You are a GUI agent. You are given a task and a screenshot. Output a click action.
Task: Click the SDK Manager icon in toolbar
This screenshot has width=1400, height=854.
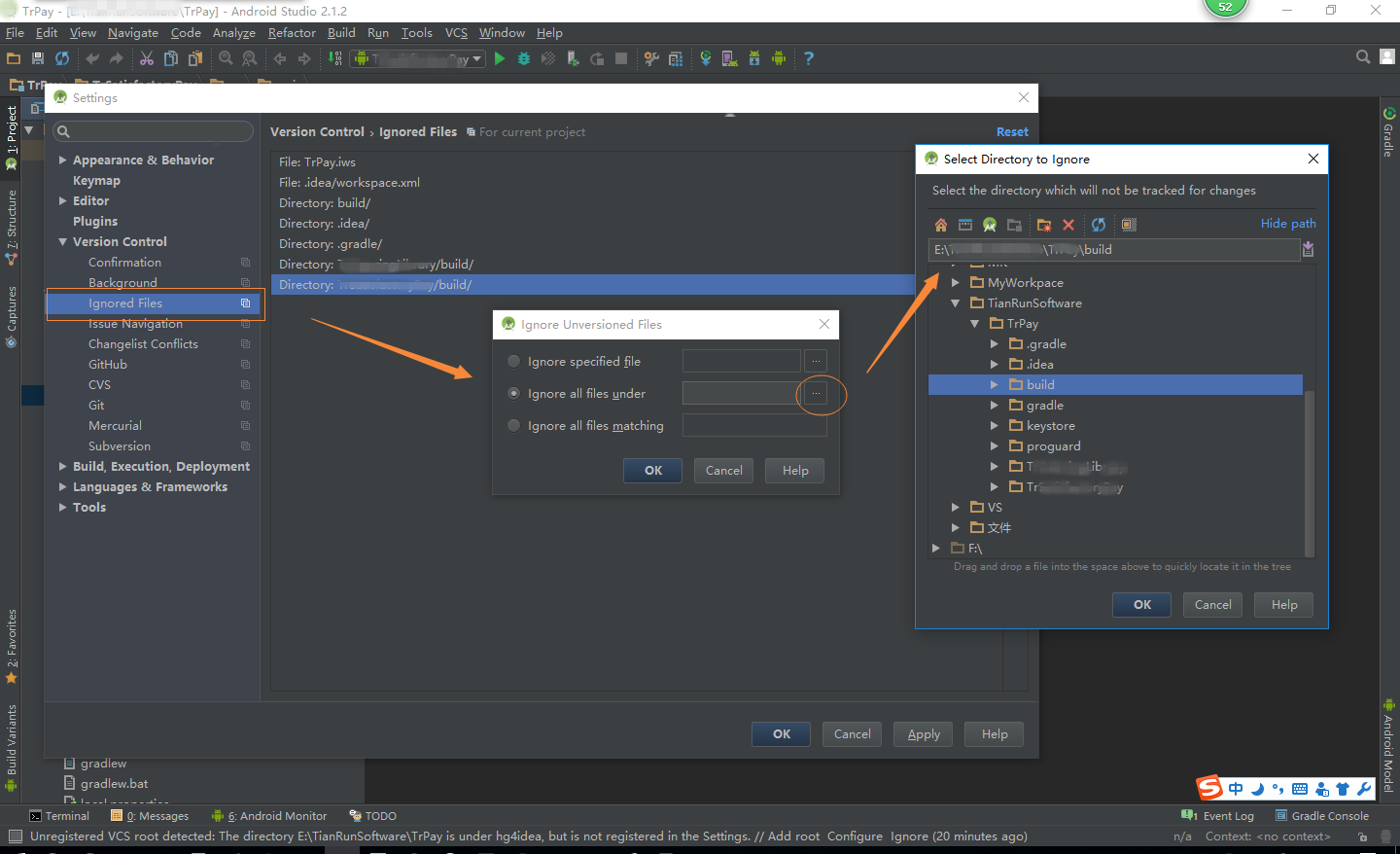(x=754, y=58)
